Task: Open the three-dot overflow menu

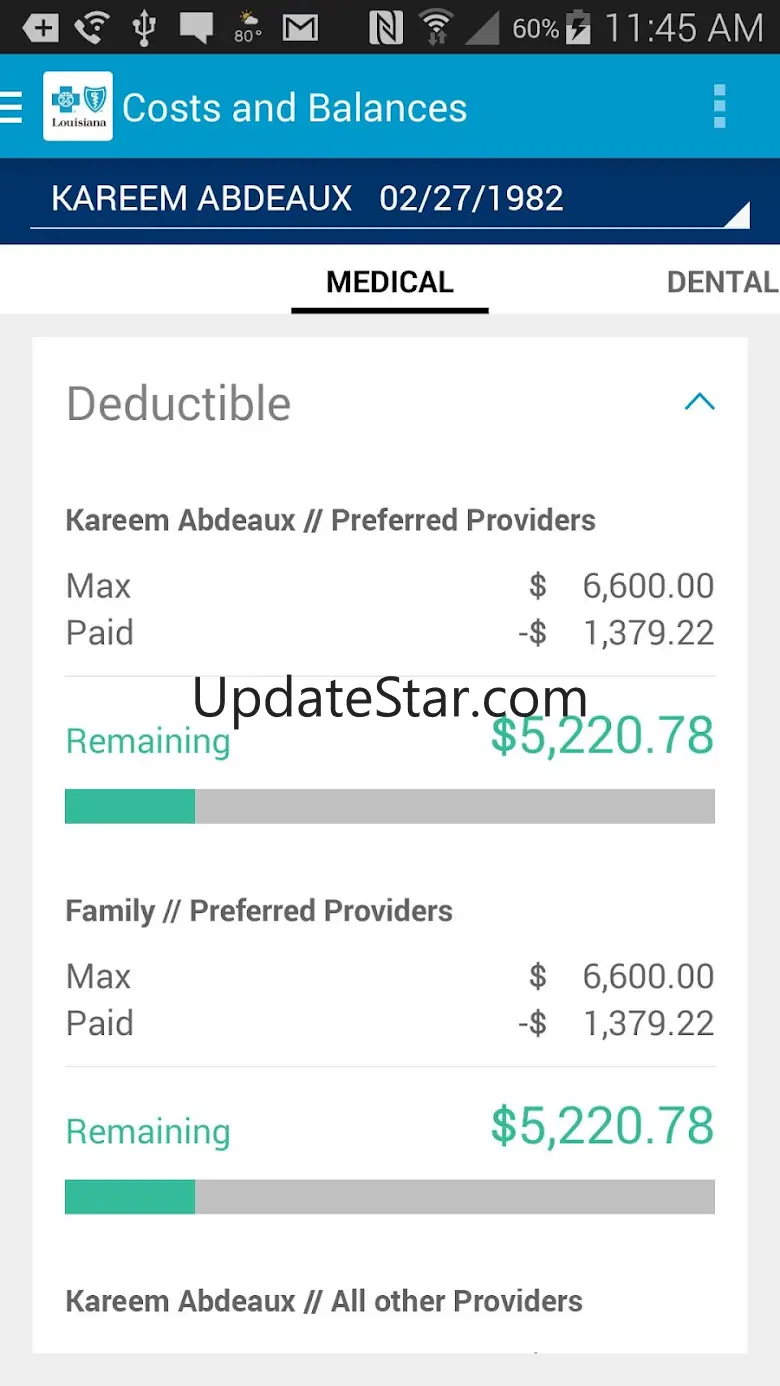Action: pyautogui.click(x=719, y=107)
